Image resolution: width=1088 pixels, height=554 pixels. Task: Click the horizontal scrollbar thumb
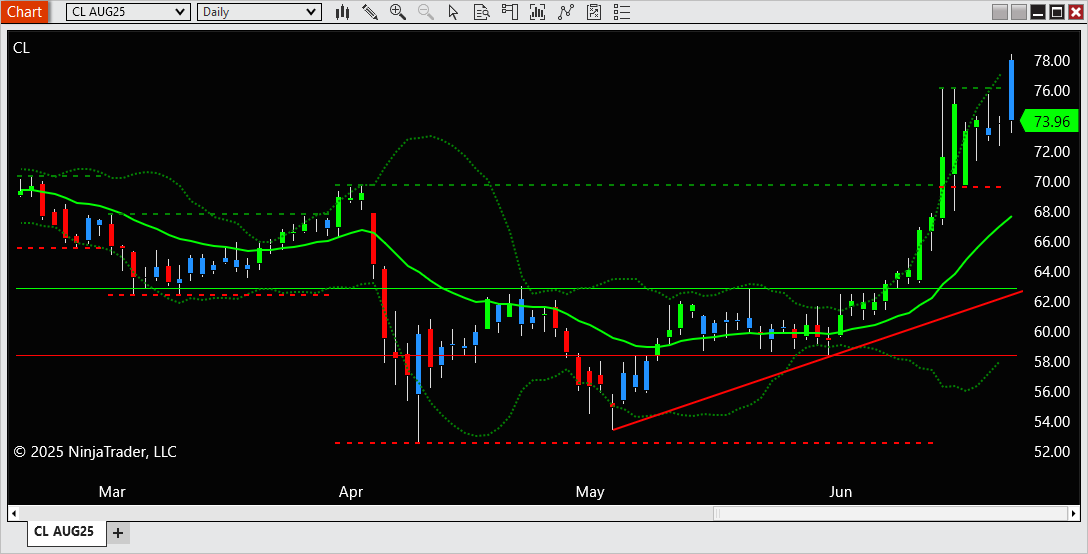[x=890, y=514]
